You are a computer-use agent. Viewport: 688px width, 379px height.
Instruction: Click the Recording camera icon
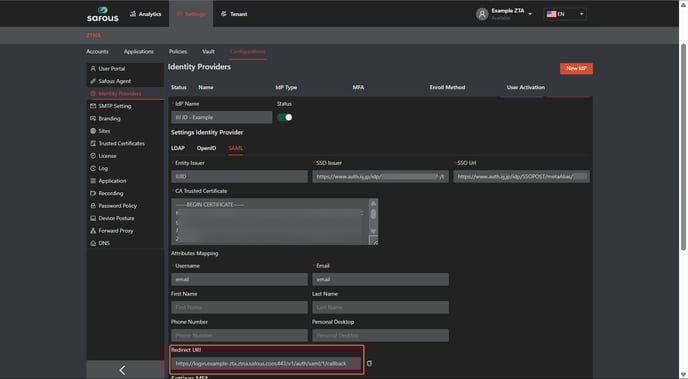(x=93, y=193)
